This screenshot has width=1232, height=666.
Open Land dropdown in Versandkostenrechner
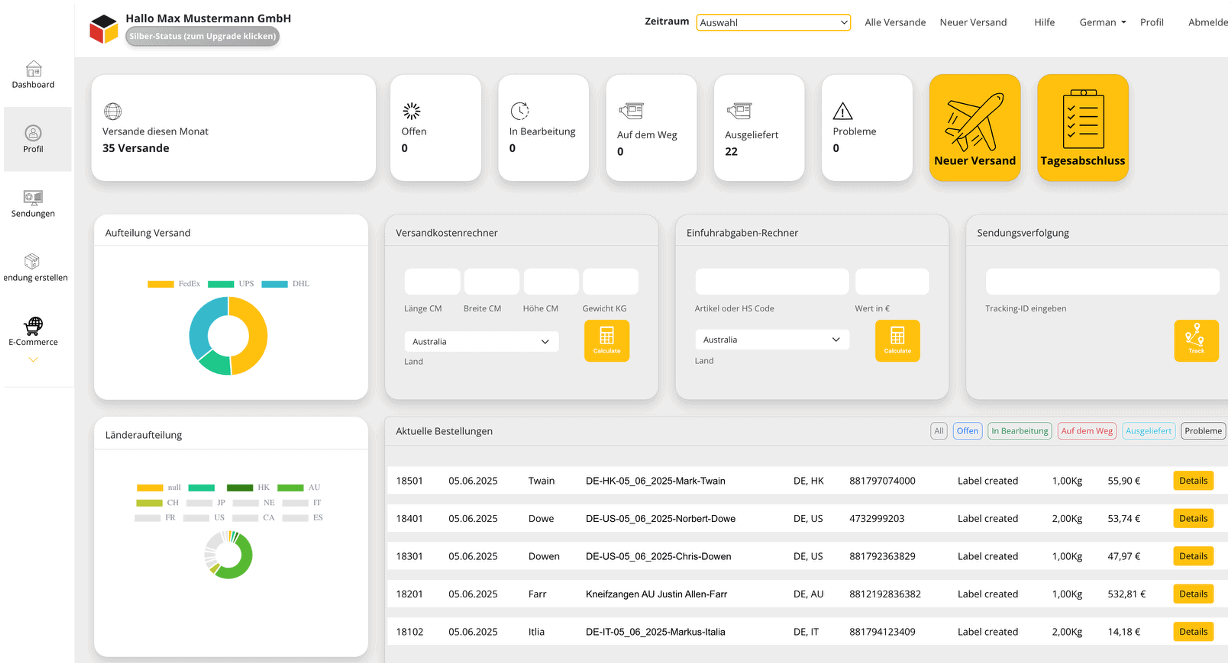pyautogui.click(x=481, y=341)
